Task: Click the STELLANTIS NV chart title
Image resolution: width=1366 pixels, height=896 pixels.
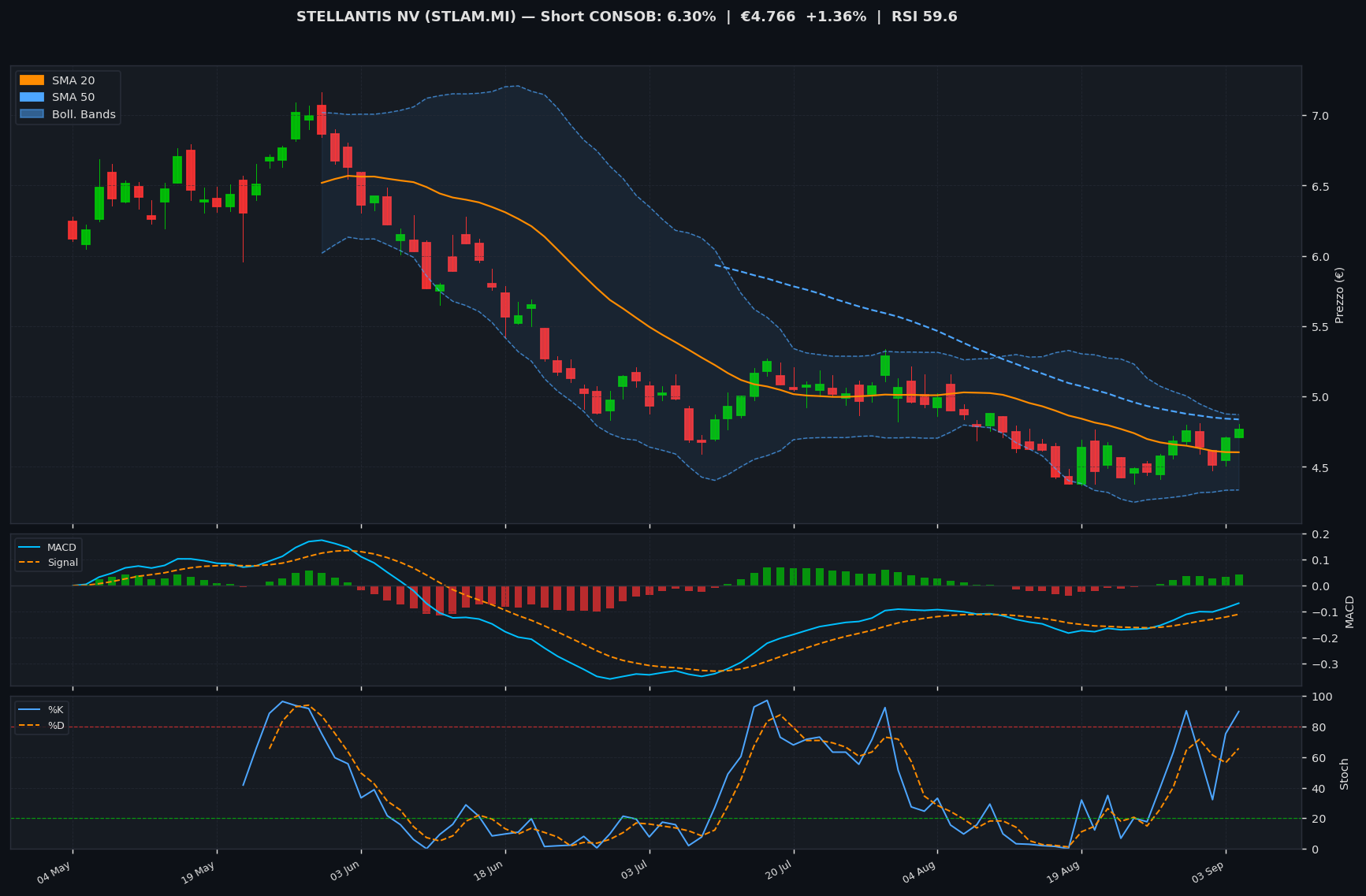Action: tap(627, 17)
